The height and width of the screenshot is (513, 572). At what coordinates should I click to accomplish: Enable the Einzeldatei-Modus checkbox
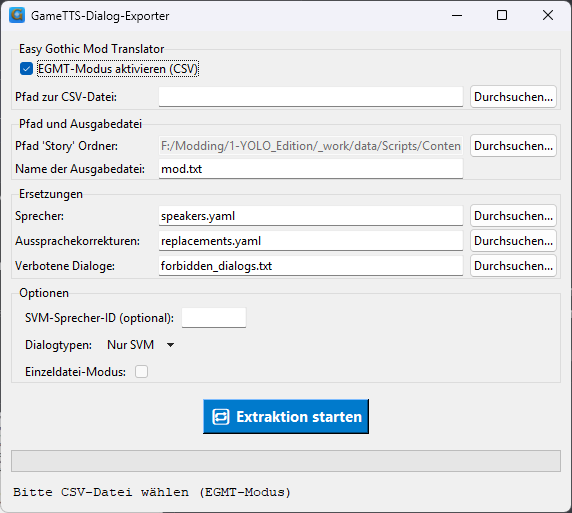[142, 372]
